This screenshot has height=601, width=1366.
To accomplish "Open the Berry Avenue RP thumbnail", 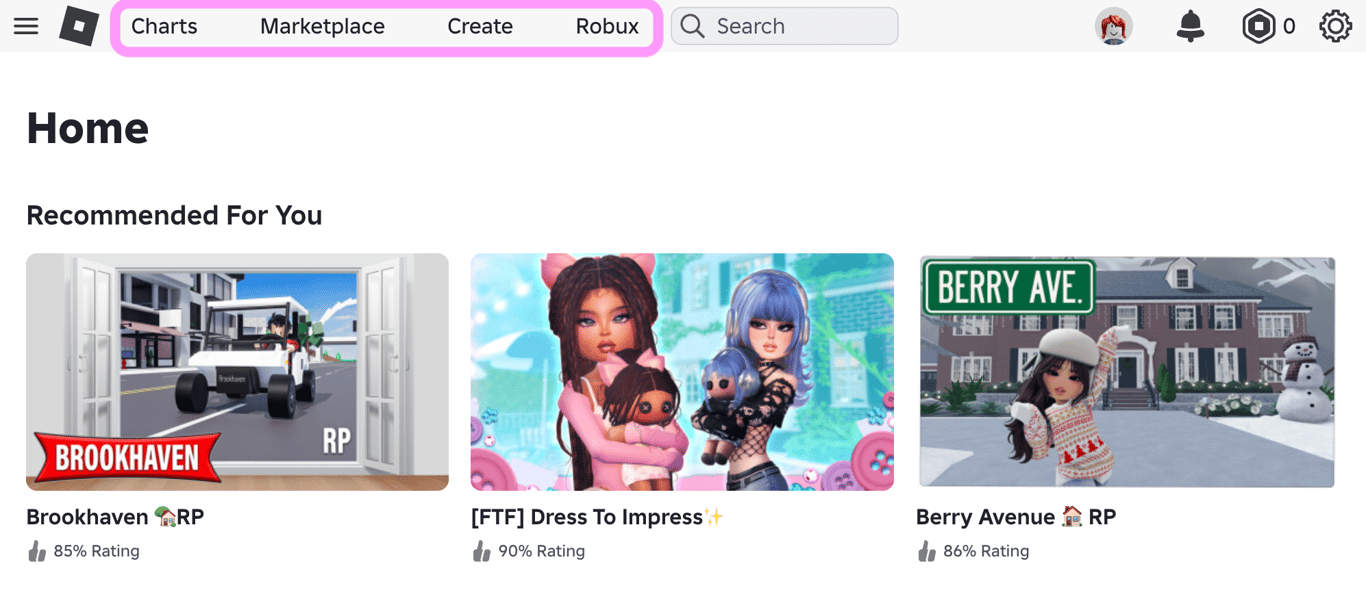I will (1127, 371).
